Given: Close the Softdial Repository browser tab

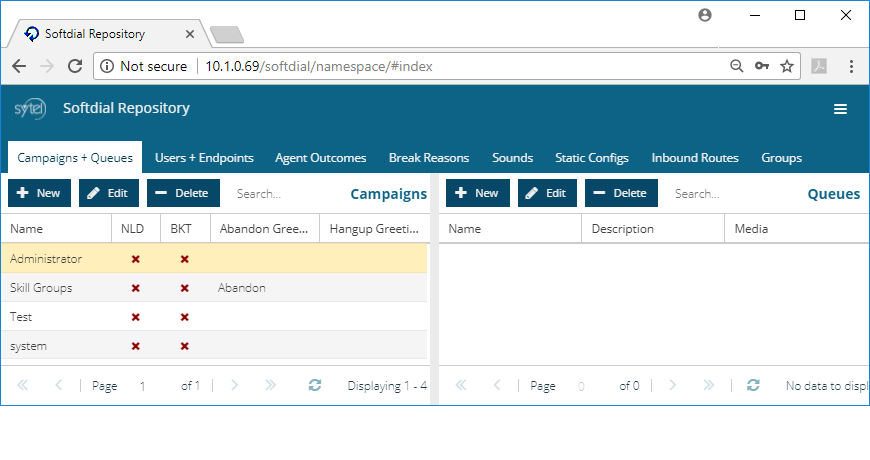Looking at the screenshot, I should (190, 34).
